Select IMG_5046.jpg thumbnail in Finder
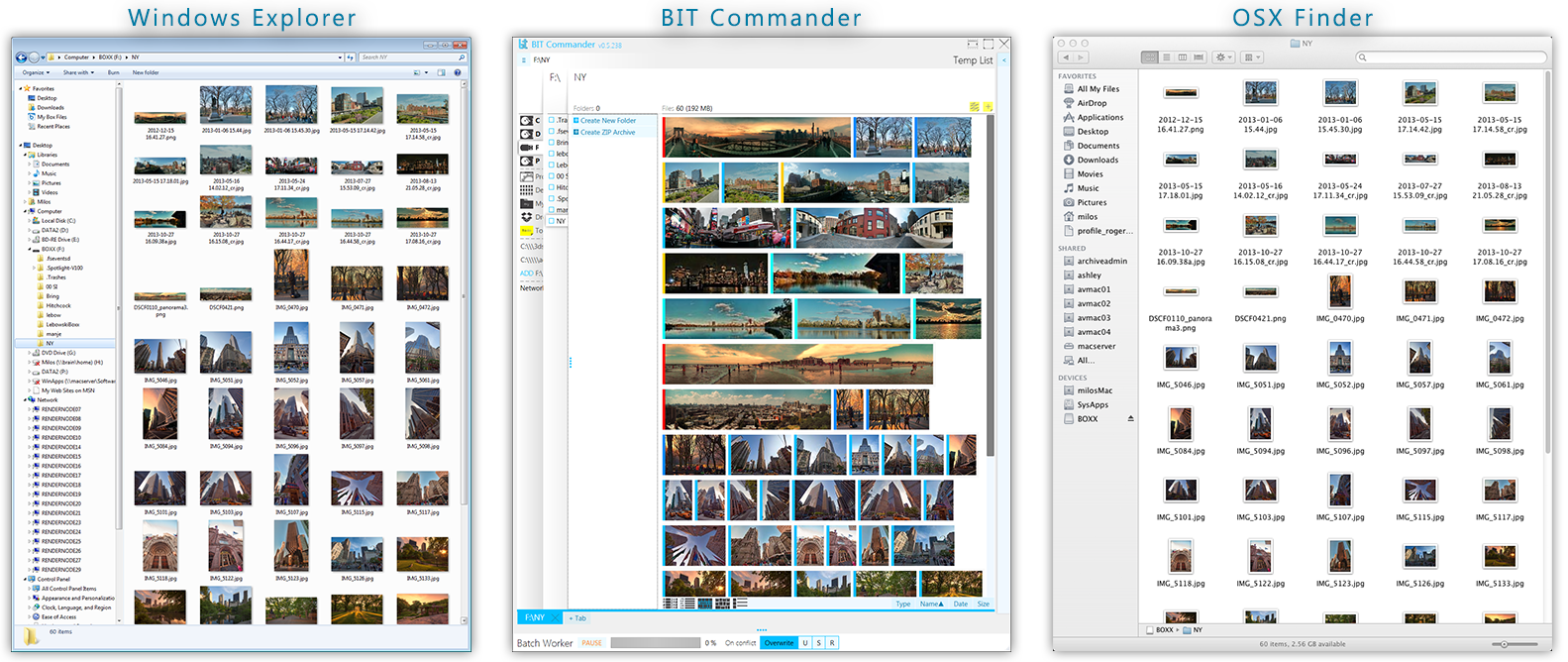The width and height of the screenshot is (1568, 662). (x=1181, y=359)
